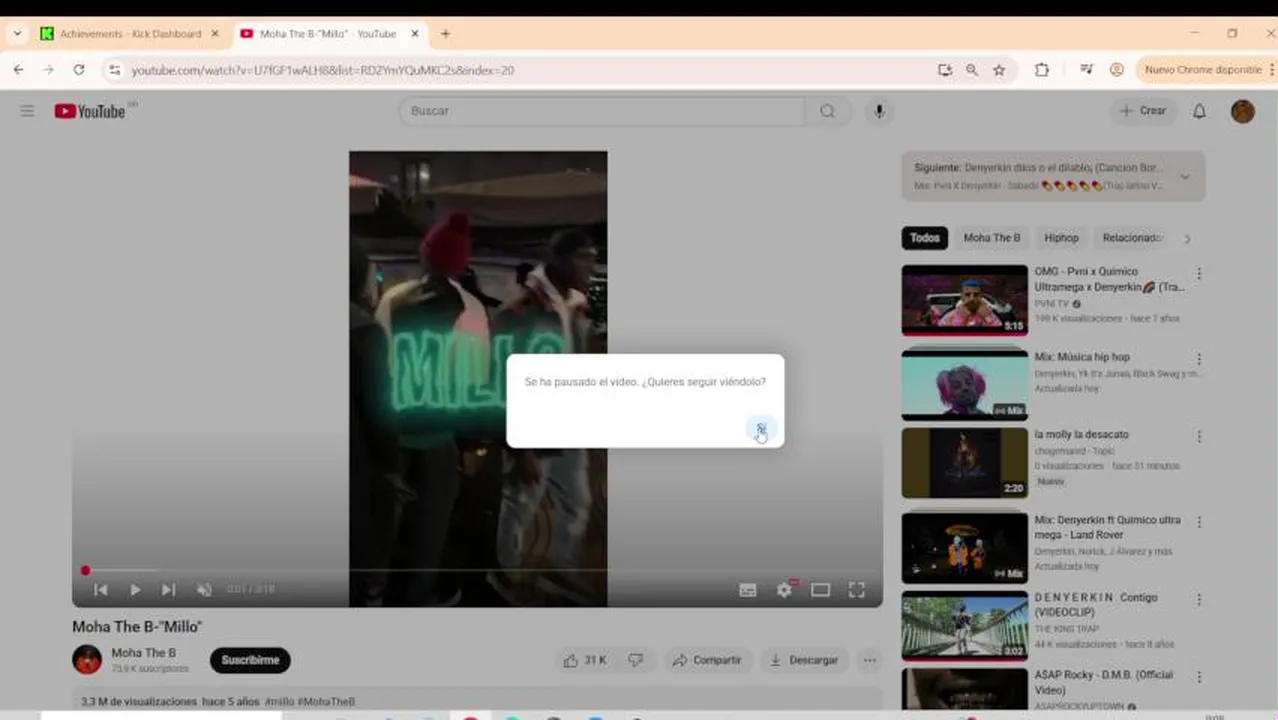Go back with the browser back arrow
This screenshot has width=1278, height=720.
[19, 70]
